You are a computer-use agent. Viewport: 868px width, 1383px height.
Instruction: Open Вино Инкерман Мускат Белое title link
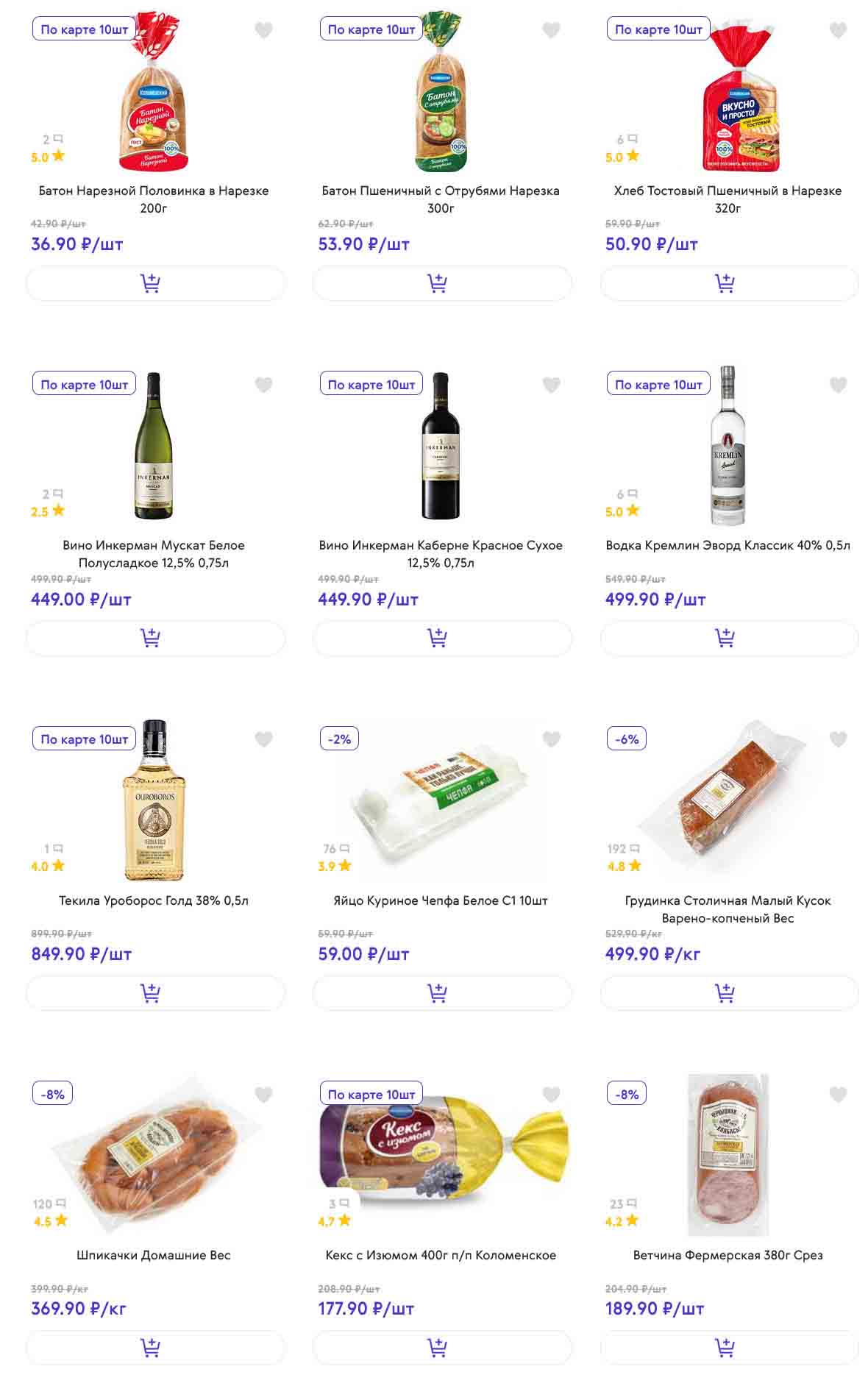[x=154, y=554]
